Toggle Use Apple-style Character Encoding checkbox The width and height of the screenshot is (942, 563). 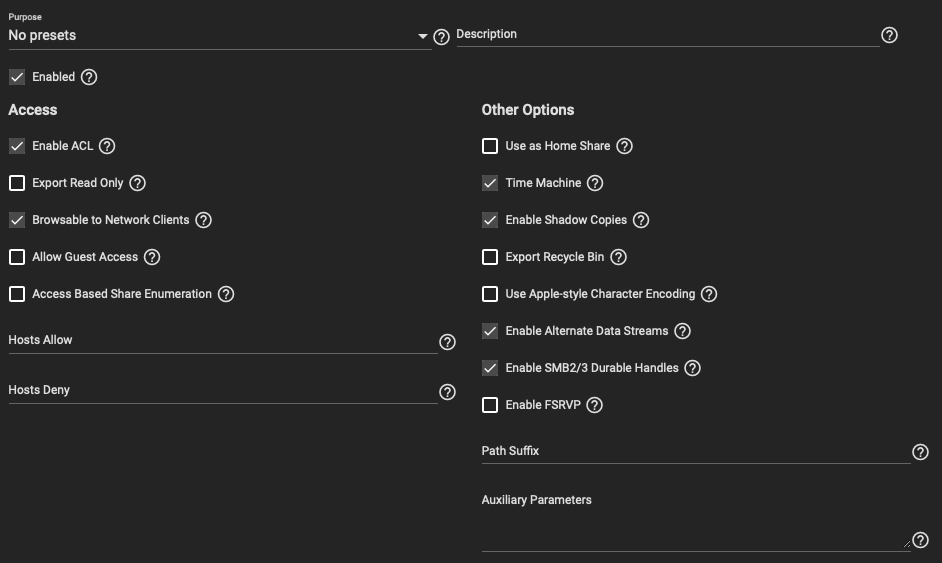(490, 294)
